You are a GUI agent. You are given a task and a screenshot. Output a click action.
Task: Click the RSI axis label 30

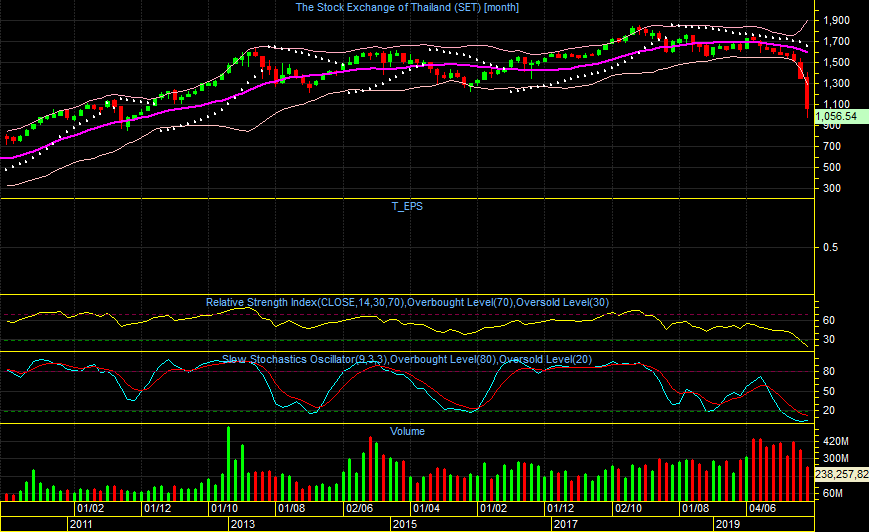829,339
